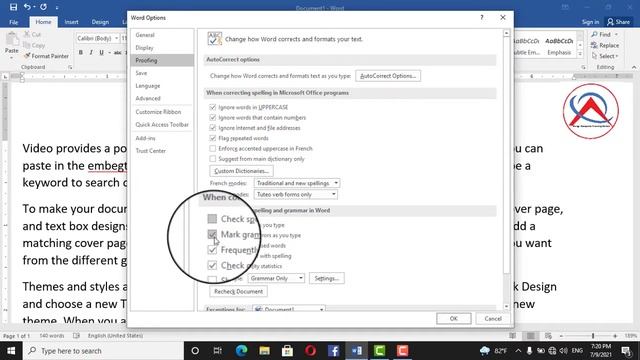Open Microsoft Edge from taskbar
This screenshot has width=640, height=360.
241,351
